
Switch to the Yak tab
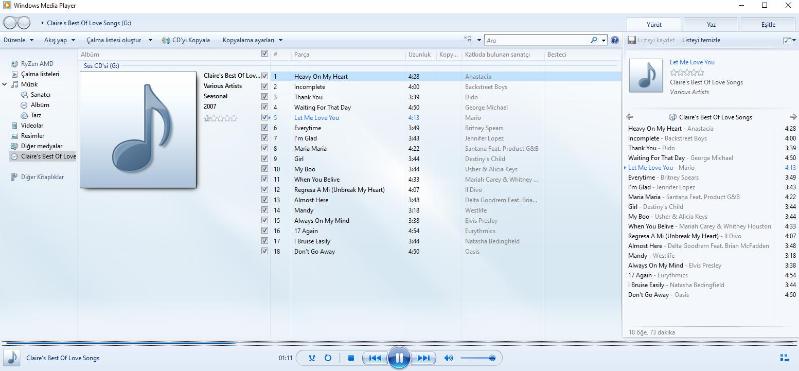point(710,24)
